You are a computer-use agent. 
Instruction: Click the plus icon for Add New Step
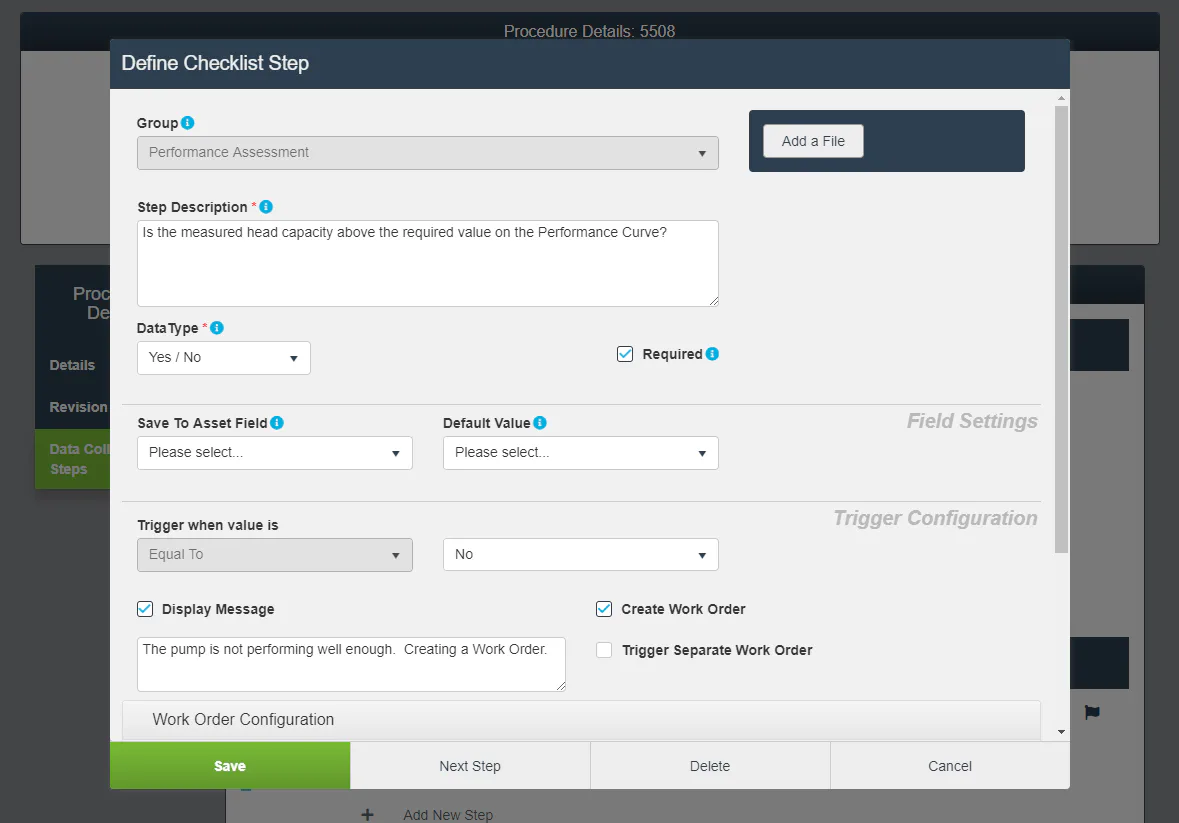coord(367,815)
